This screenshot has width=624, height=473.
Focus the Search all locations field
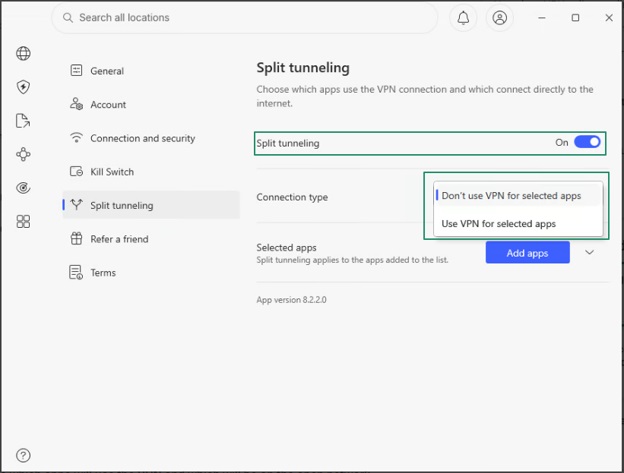(x=244, y=18)
